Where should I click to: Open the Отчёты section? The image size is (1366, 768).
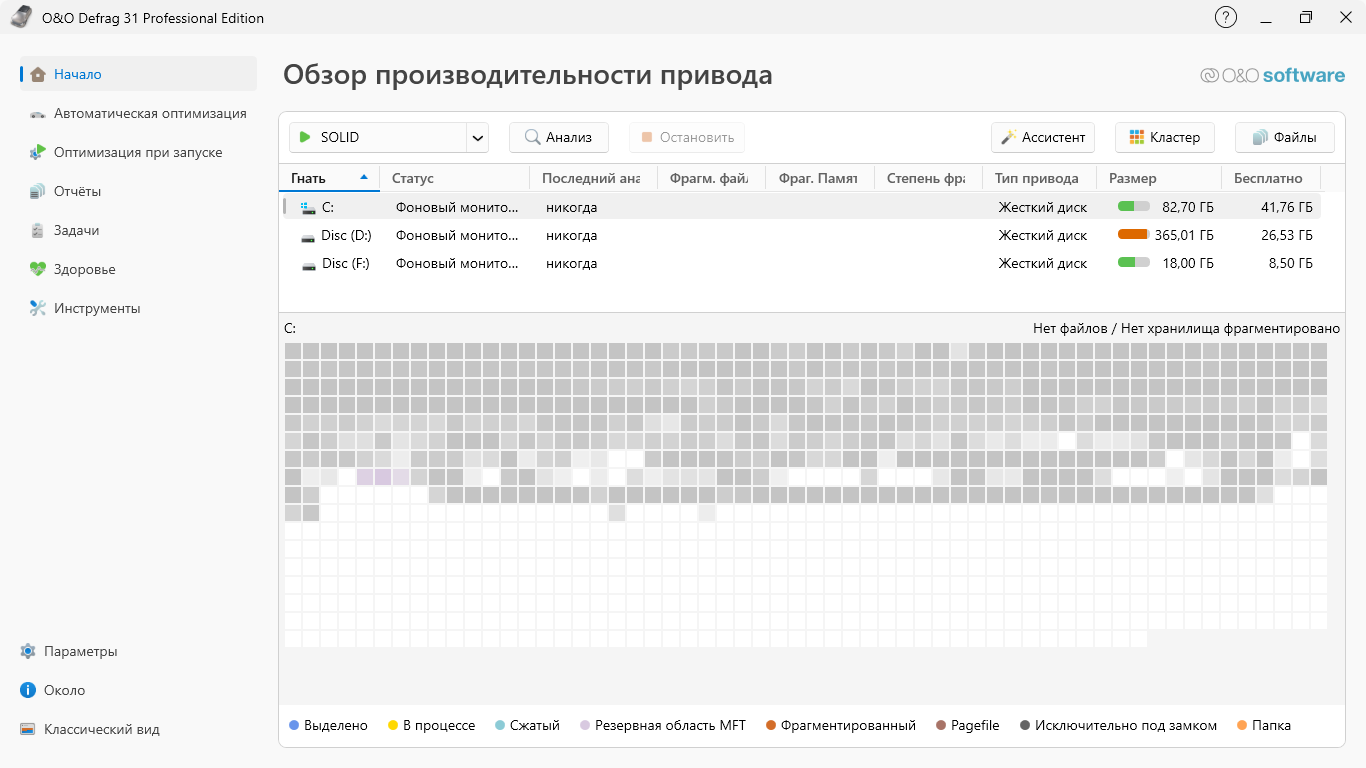(x=138, y=191)
